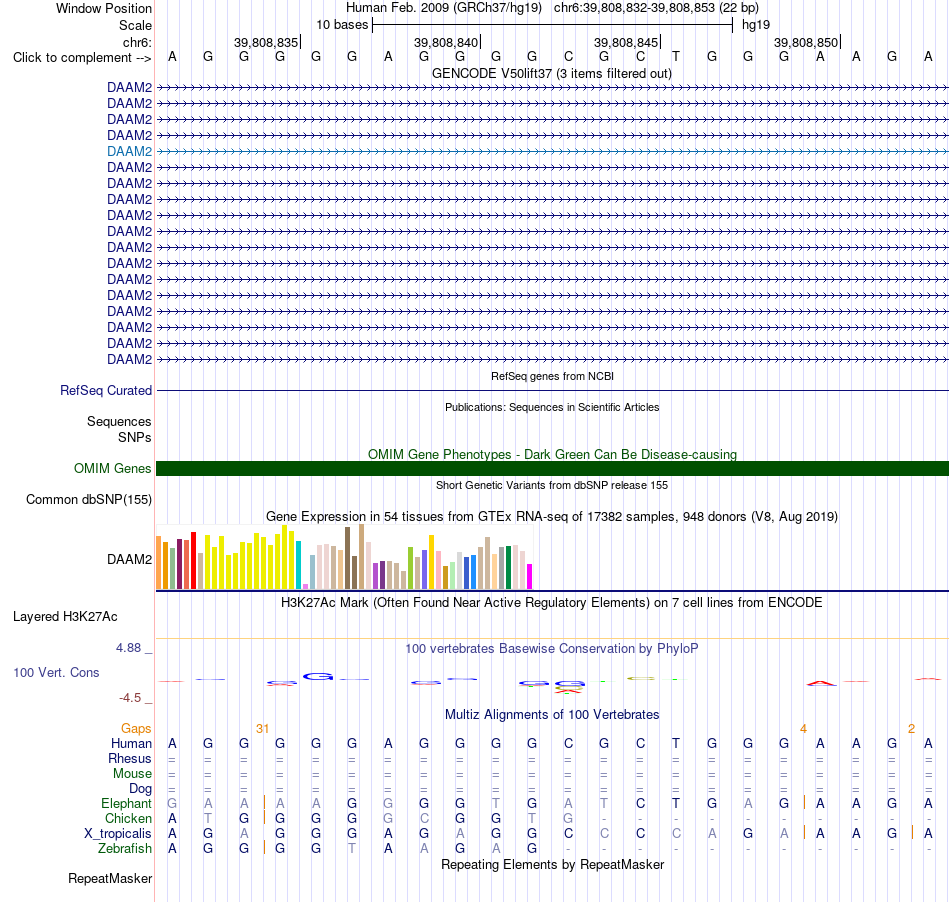This screenshot has height=902, width=950.
Task: Click the GENCODE V50lift37 track title
Action: pyautogui.click(x=551, y=74)
